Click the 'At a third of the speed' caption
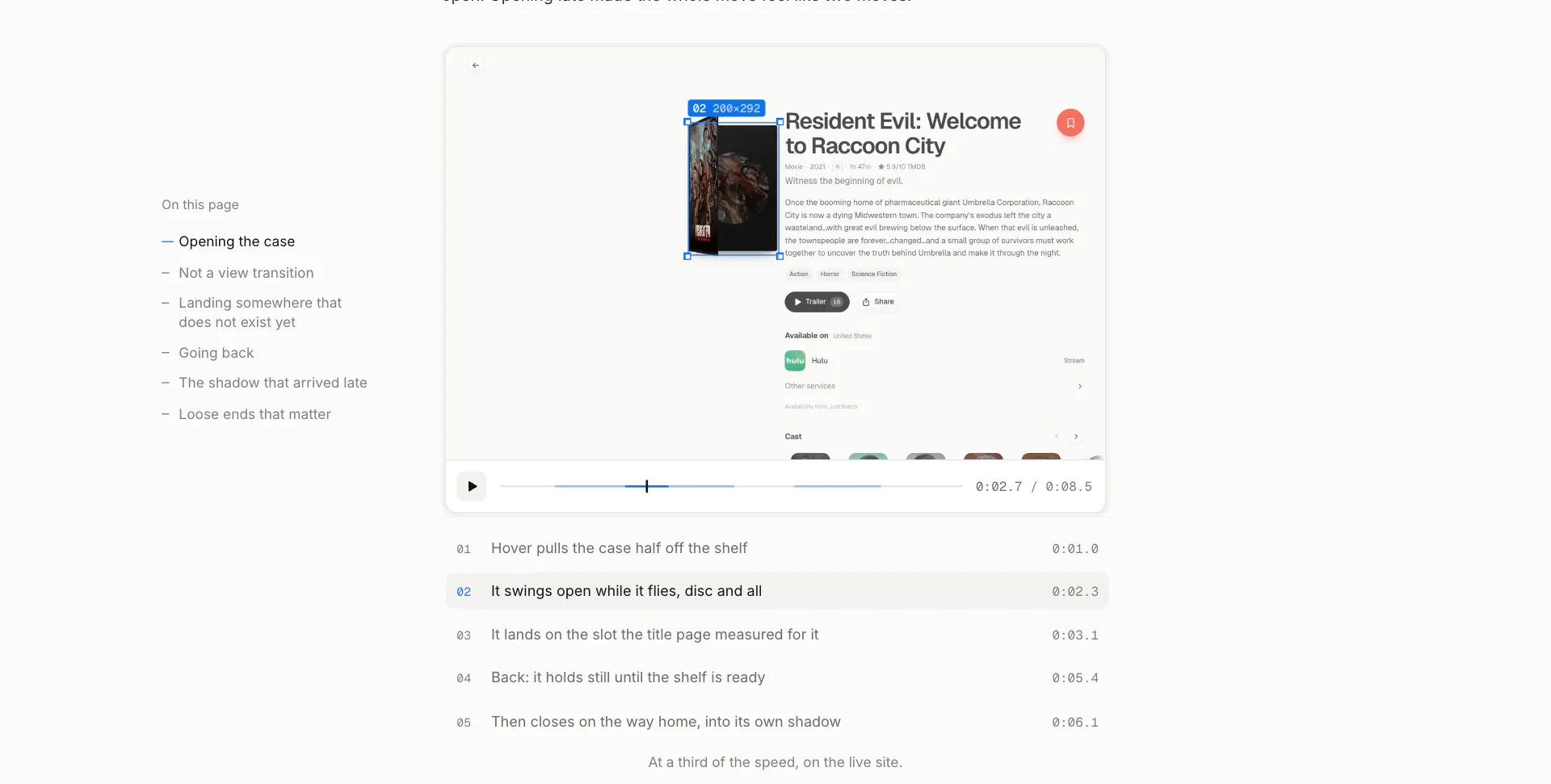This screenshot has width=1551, height=784. tap(775, 762)
